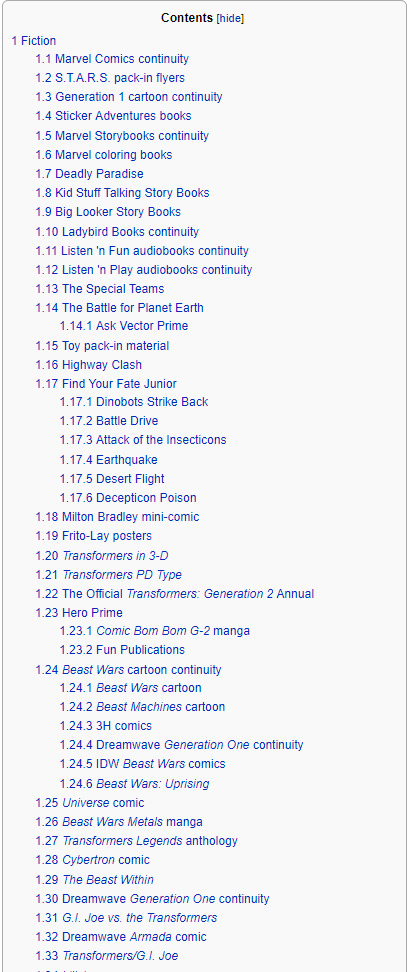The width and height of the screenshot is (407, 972).
Task: Go to 1.10 Ladybird Books continuity
Action: point(117,232)
